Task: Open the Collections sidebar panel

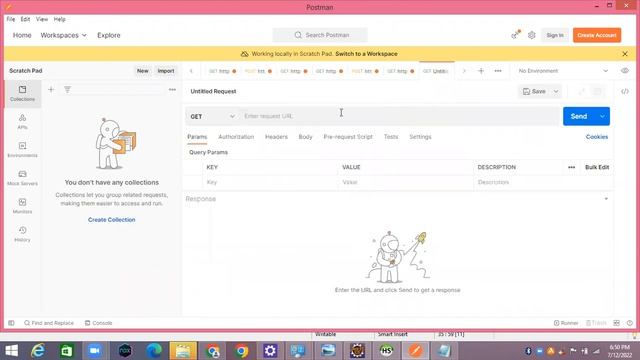Action: coord(22,93)
